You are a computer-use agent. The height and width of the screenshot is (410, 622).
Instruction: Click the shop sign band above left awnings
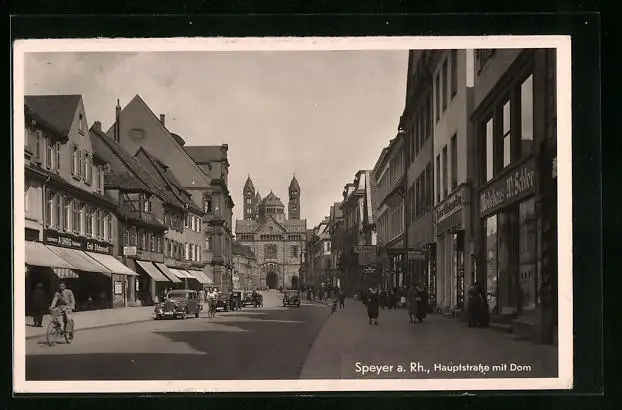pyautogui.click(x=76, y=242)
